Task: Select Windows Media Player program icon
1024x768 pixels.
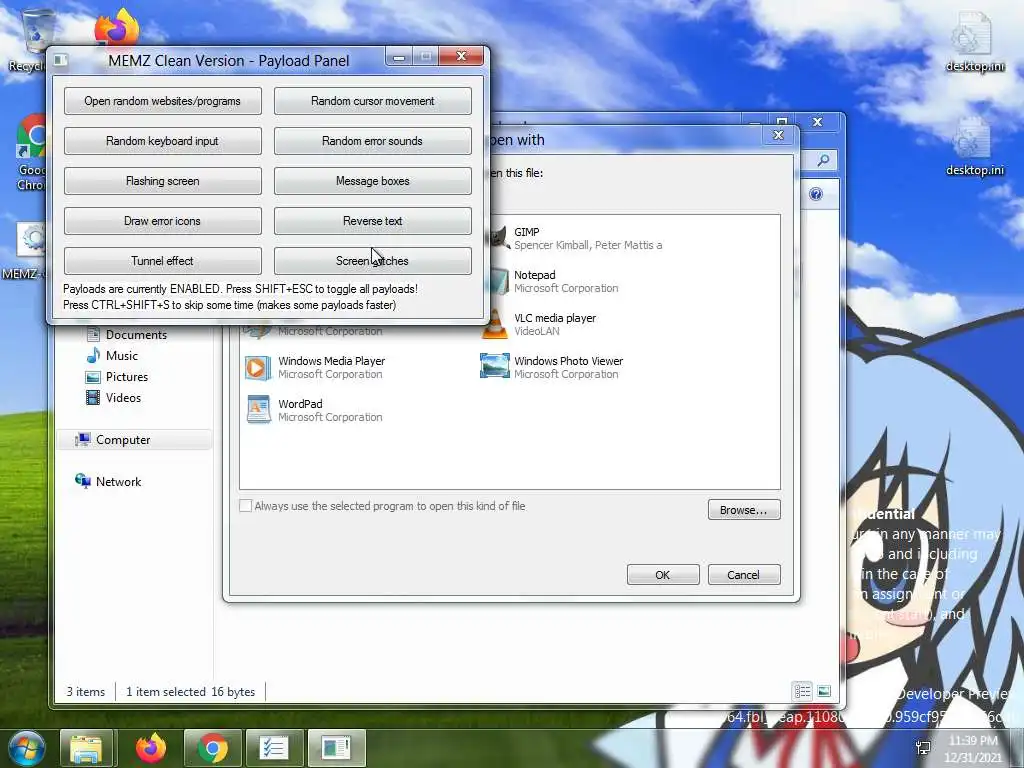Action: tap(258, 368)
